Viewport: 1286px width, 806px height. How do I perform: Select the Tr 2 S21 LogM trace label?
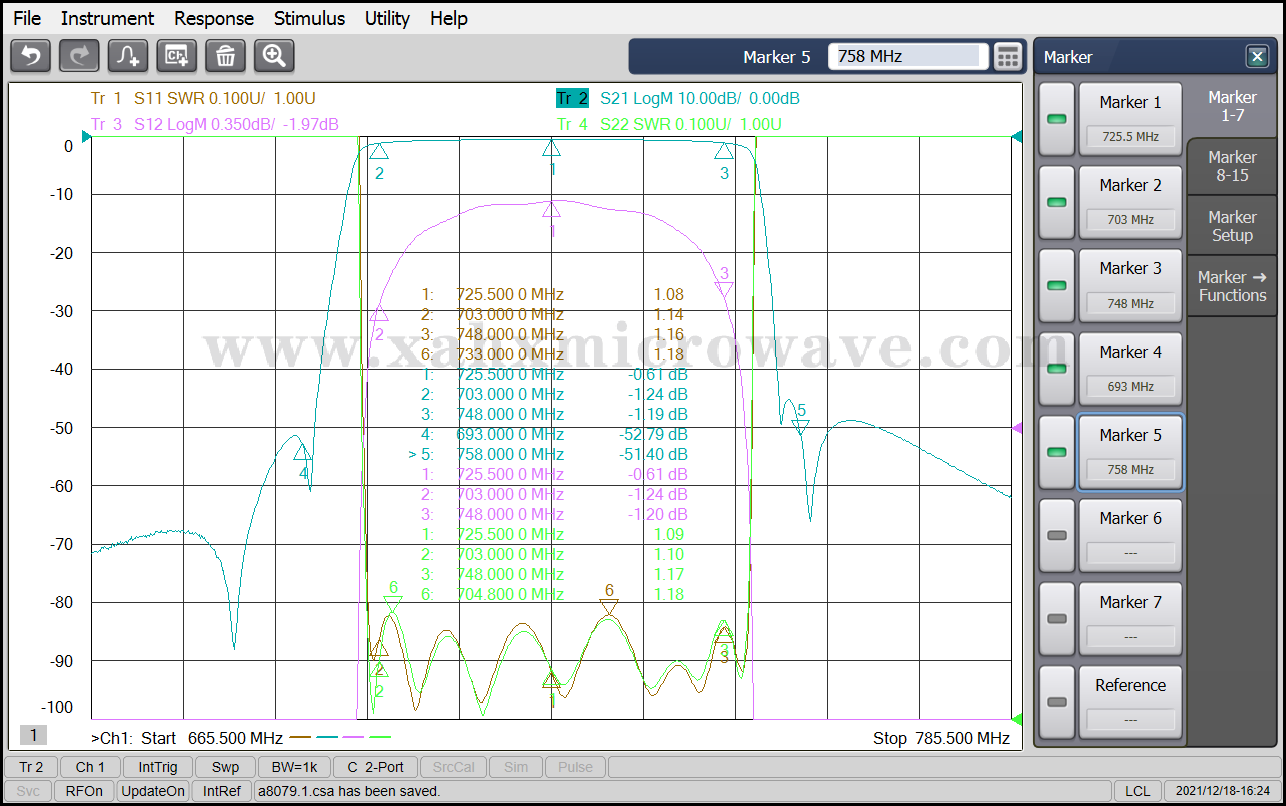tap(678, 98)
